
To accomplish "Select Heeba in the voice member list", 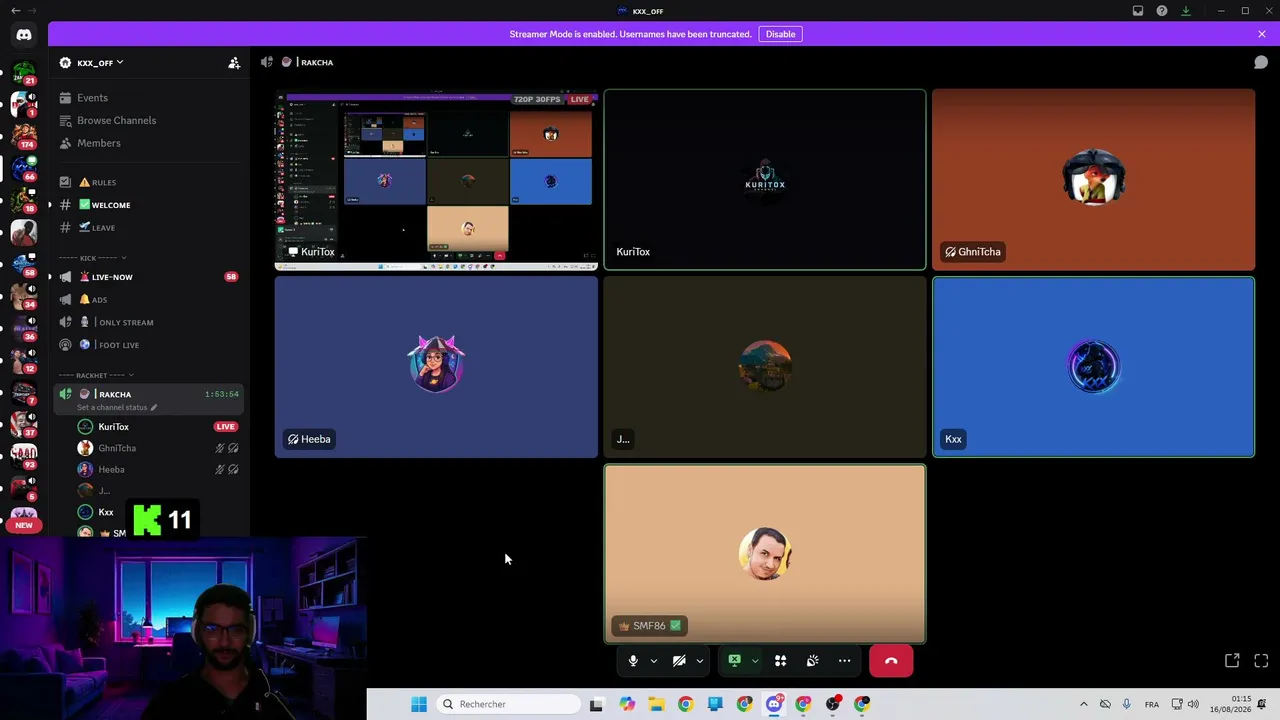I will click(111, 470).
